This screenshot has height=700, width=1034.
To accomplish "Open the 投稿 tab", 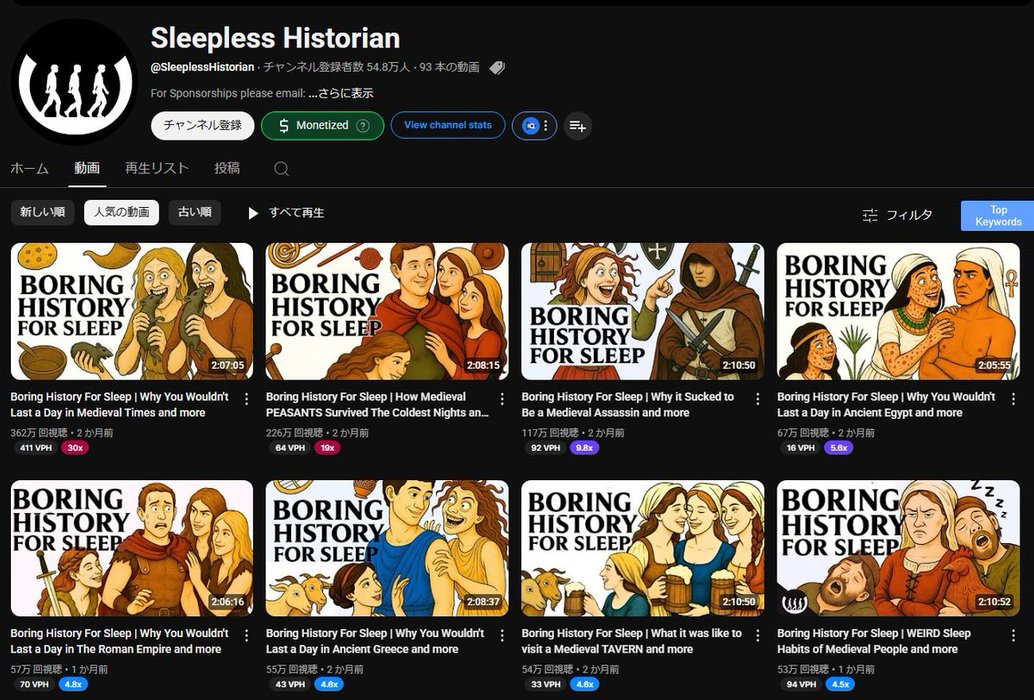I will coord(227,168).
